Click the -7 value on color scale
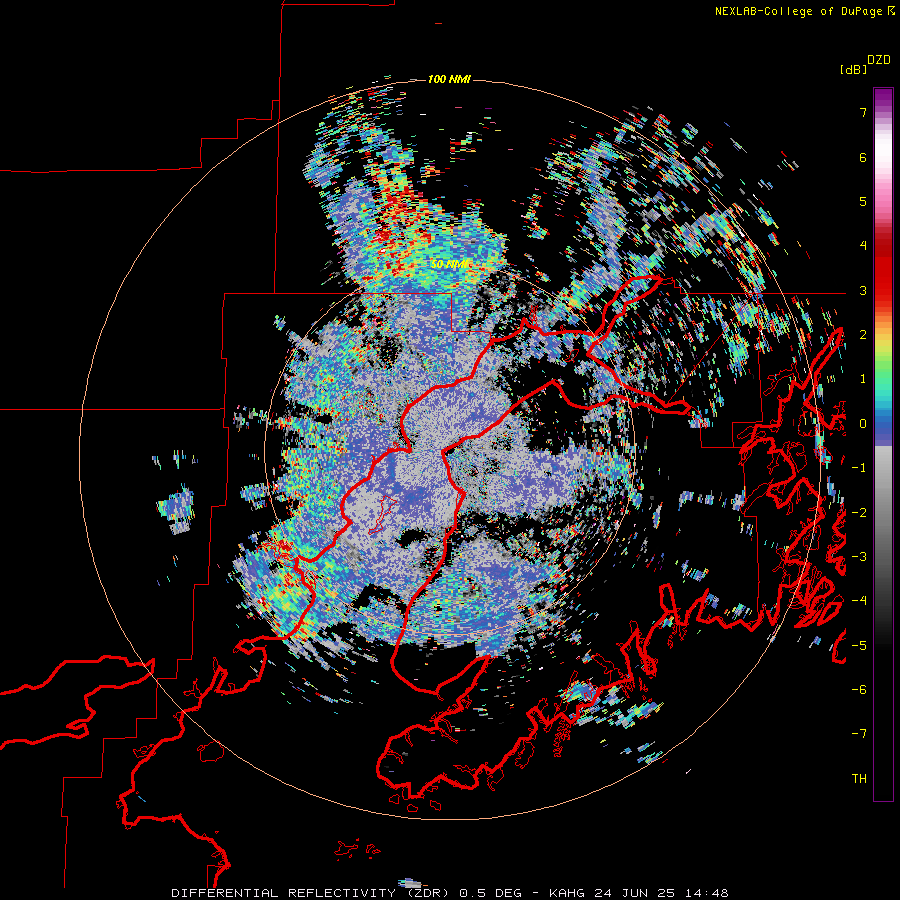Image resolution: width=900 pixels, height=900 pixels. [x=859, y=734]
